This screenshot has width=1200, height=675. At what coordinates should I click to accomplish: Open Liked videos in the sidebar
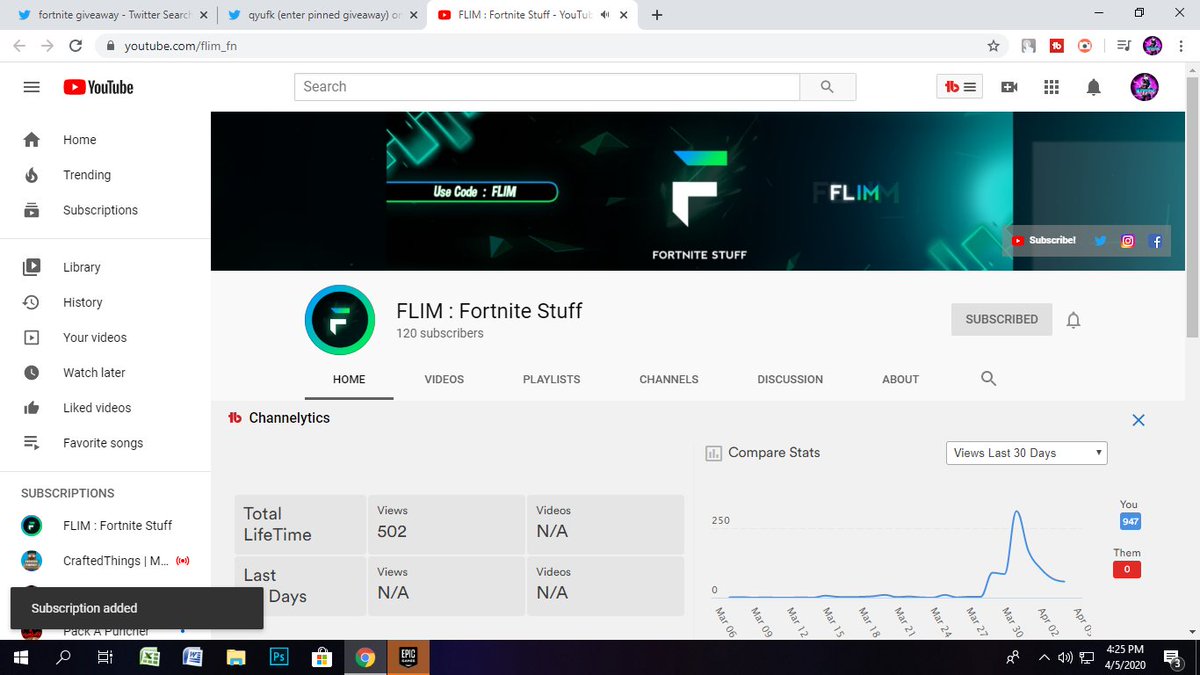pyautogui.click(x=105, y=407)
